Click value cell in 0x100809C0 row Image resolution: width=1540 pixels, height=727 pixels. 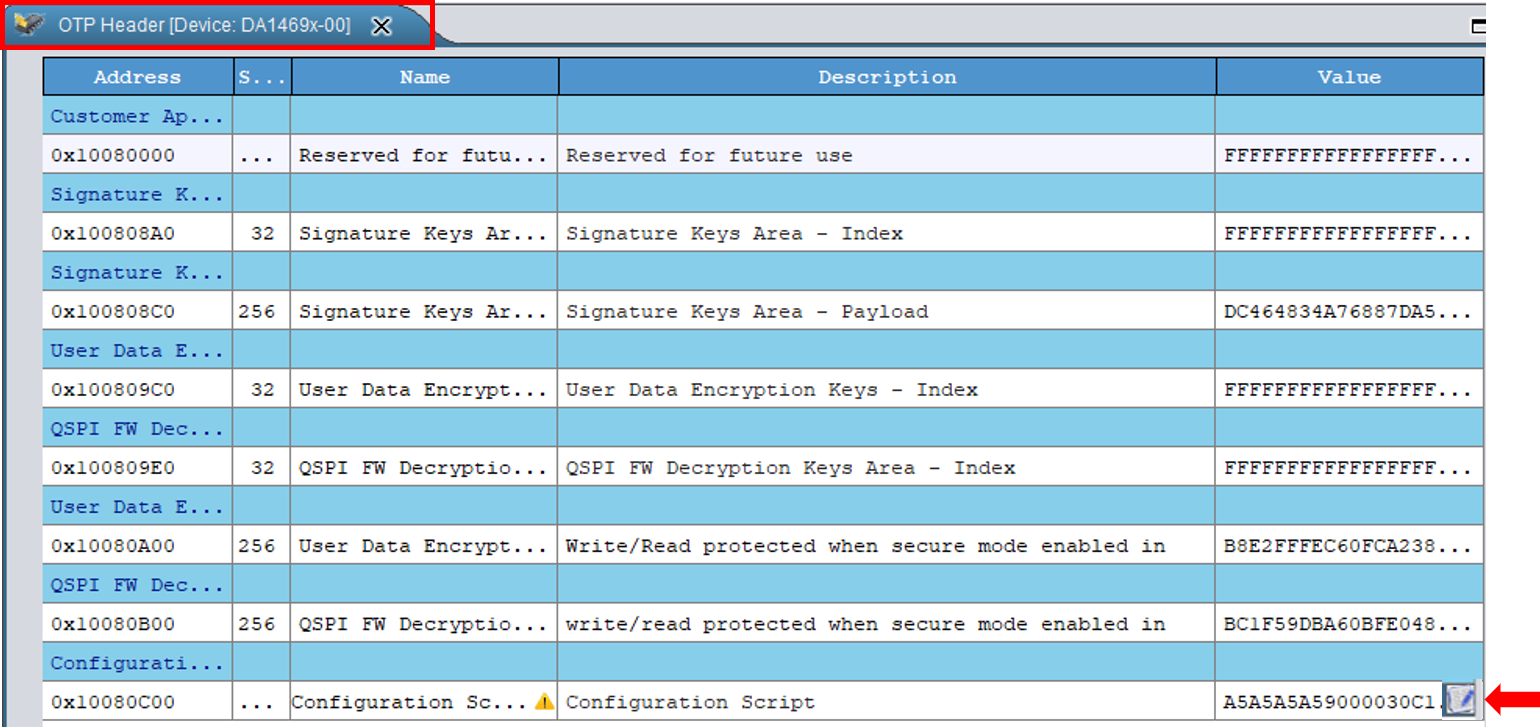[1349, 389]
